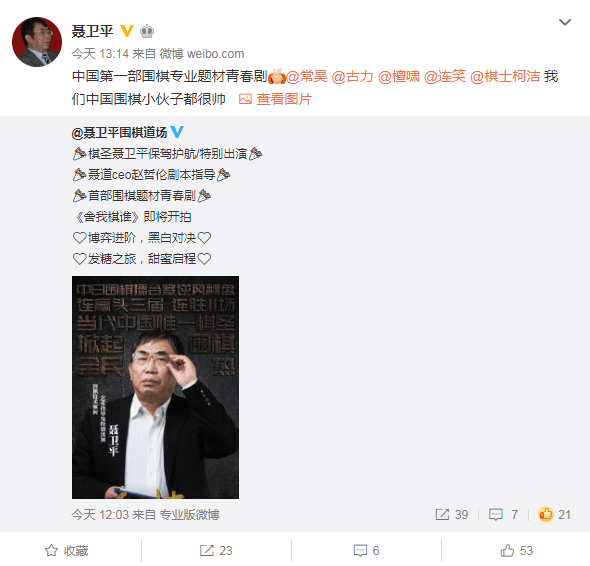Viewport: 590px width, 566px height.
Task: Click the crown membership icon
Action: [147, 31]
